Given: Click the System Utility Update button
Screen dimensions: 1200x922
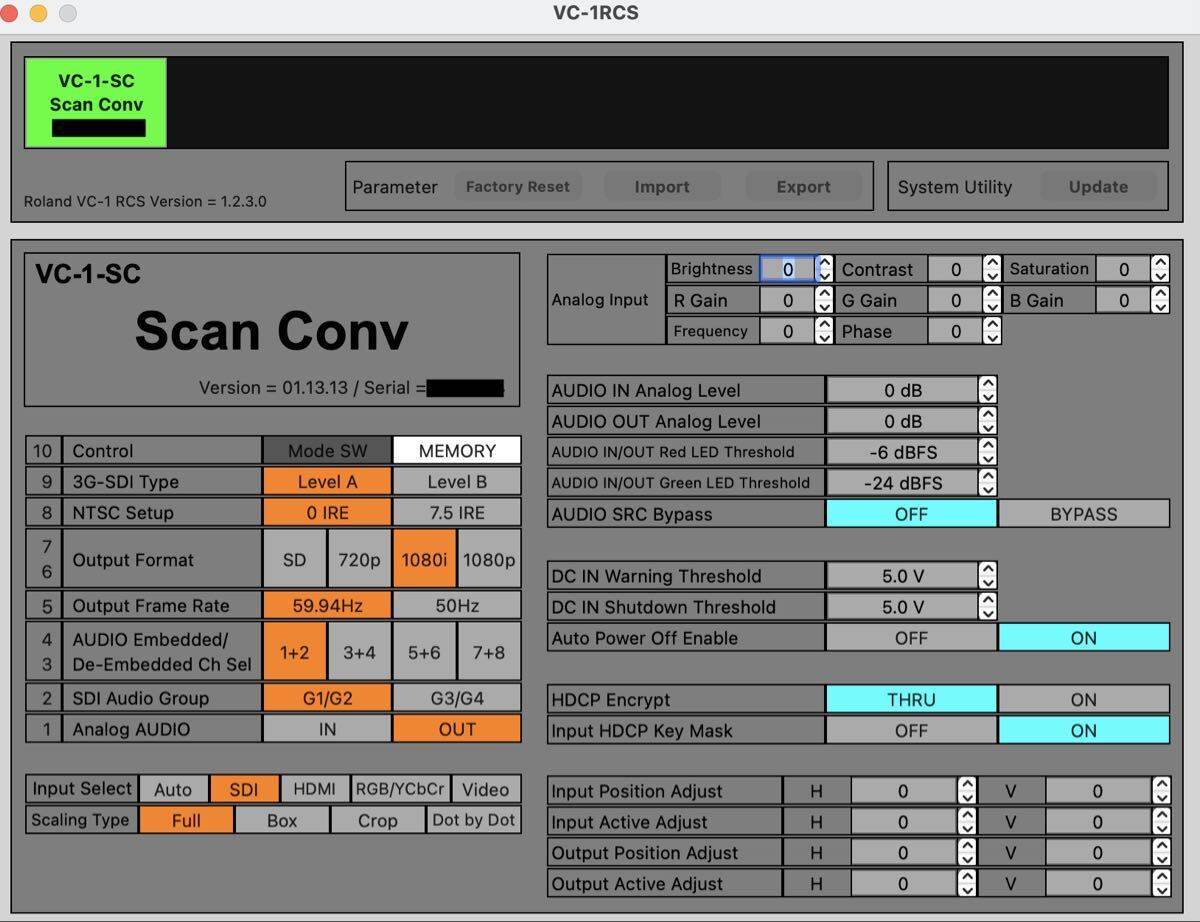Looking at the screenshot, I should point(1098,187).
